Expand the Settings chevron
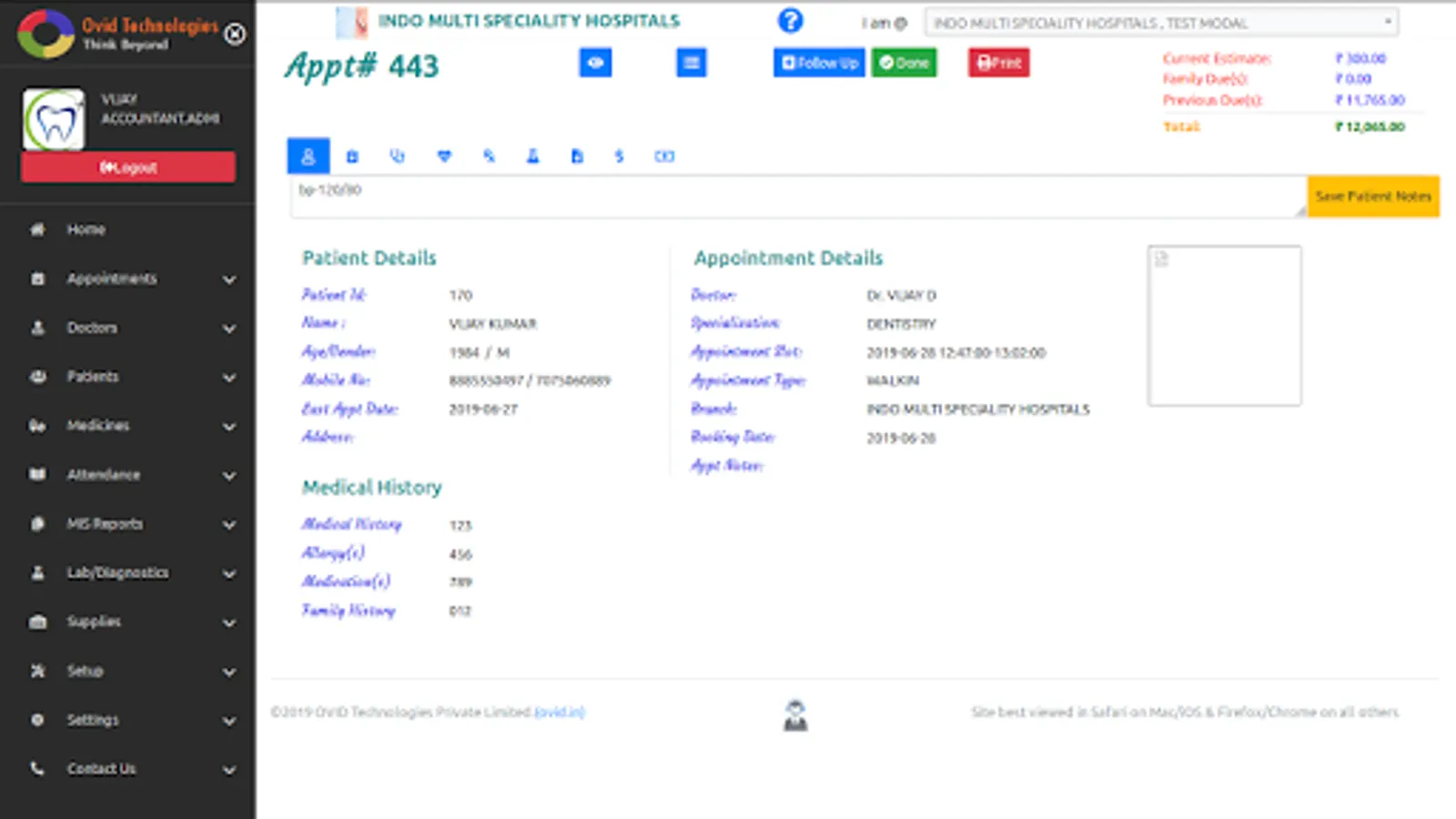The image size is (1456, 819). [229, 722]
